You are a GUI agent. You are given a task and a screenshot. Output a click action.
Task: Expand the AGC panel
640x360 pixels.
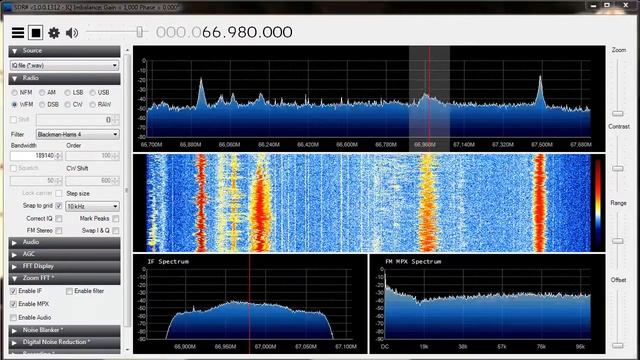pyautogui.click(x=64, y=254)
